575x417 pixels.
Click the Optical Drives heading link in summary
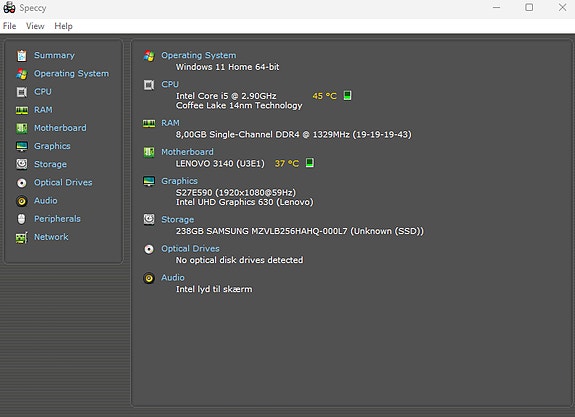click(x=190, y=249)
